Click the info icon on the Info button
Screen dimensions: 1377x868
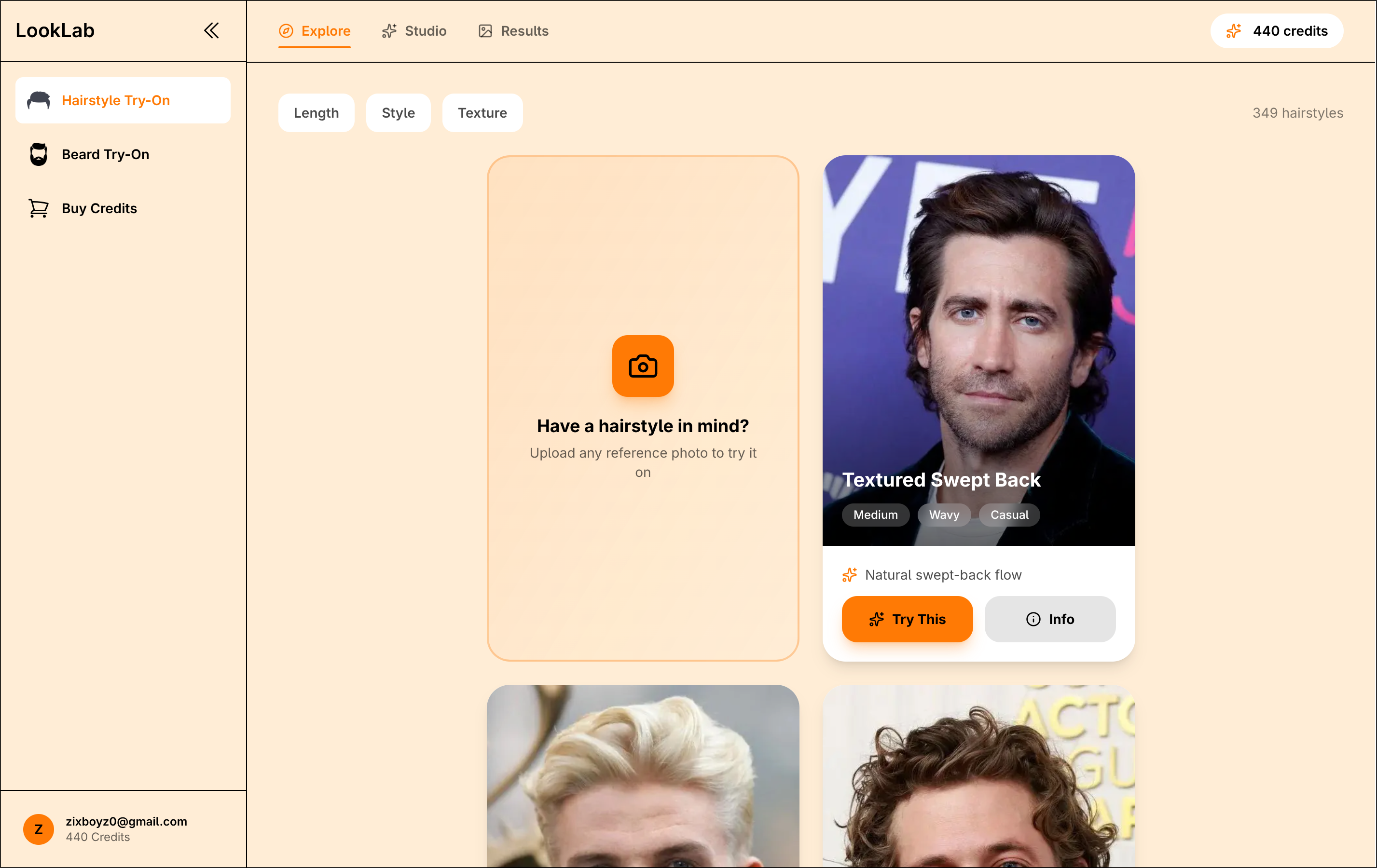click(1034, 619)
